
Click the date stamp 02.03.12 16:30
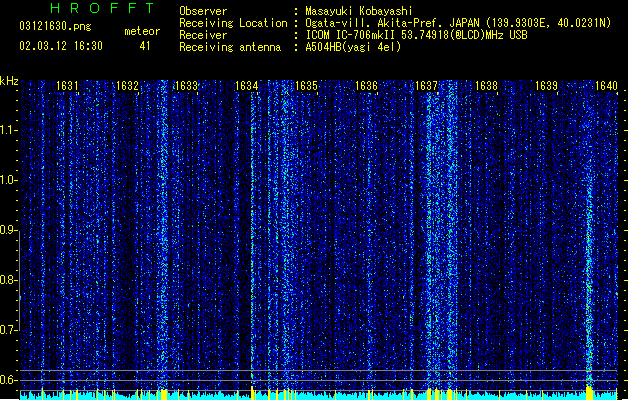61,46
